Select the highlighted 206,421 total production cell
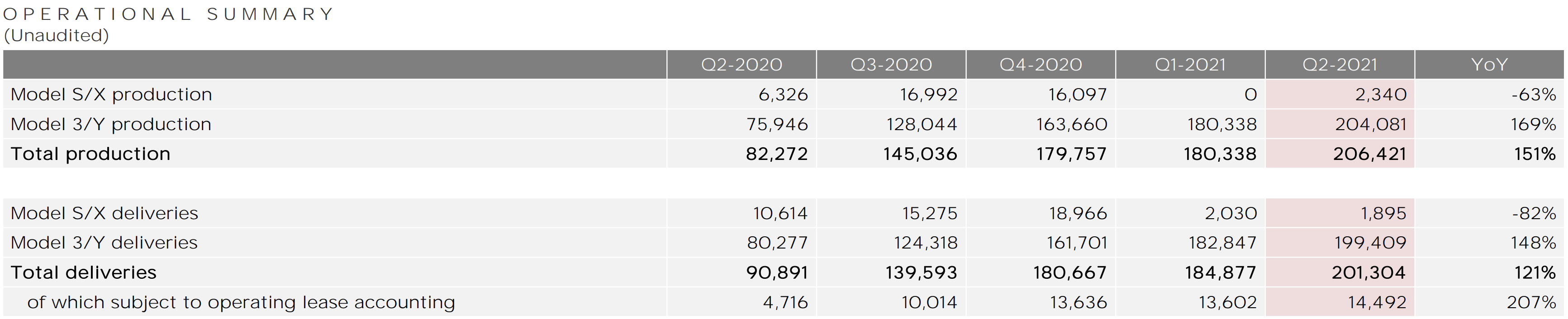Image resolution: width=1568 pixels, height=319 pixels. click(x=1340, y=154)
